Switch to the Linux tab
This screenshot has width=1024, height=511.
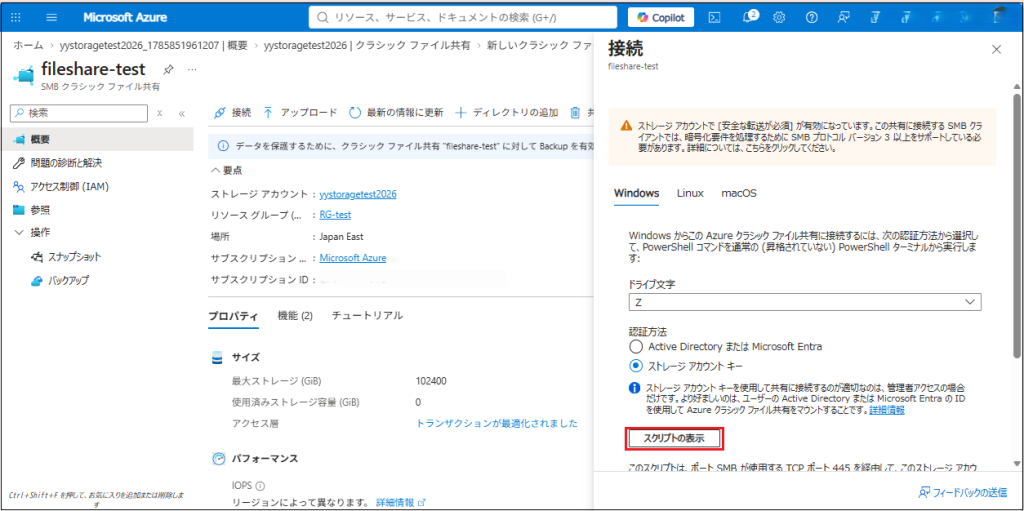pos(690,193)
